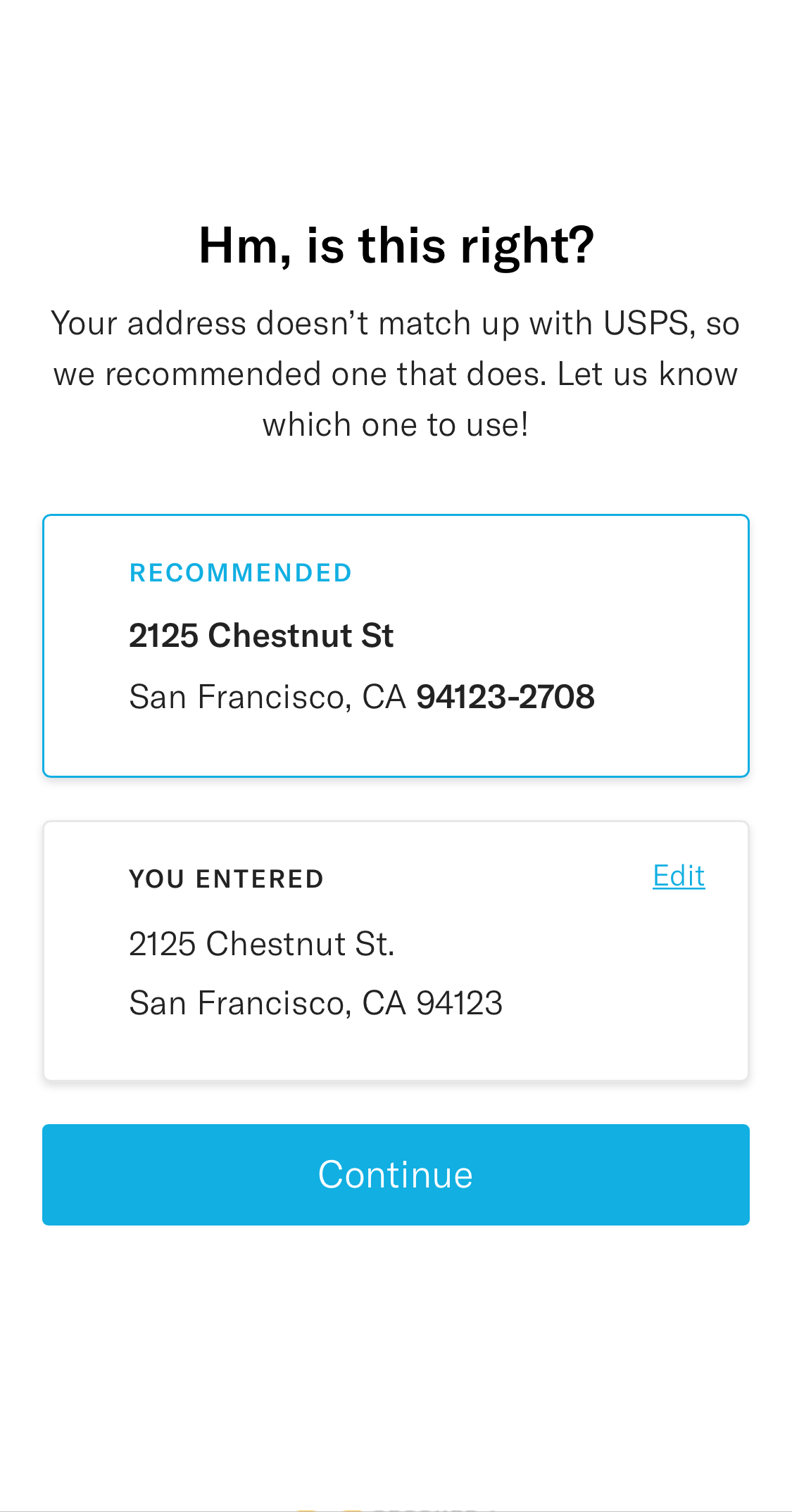Tap 'San Francisco, CA 94123' entered line
792x1512 pixels.
tap(315, 1002)
